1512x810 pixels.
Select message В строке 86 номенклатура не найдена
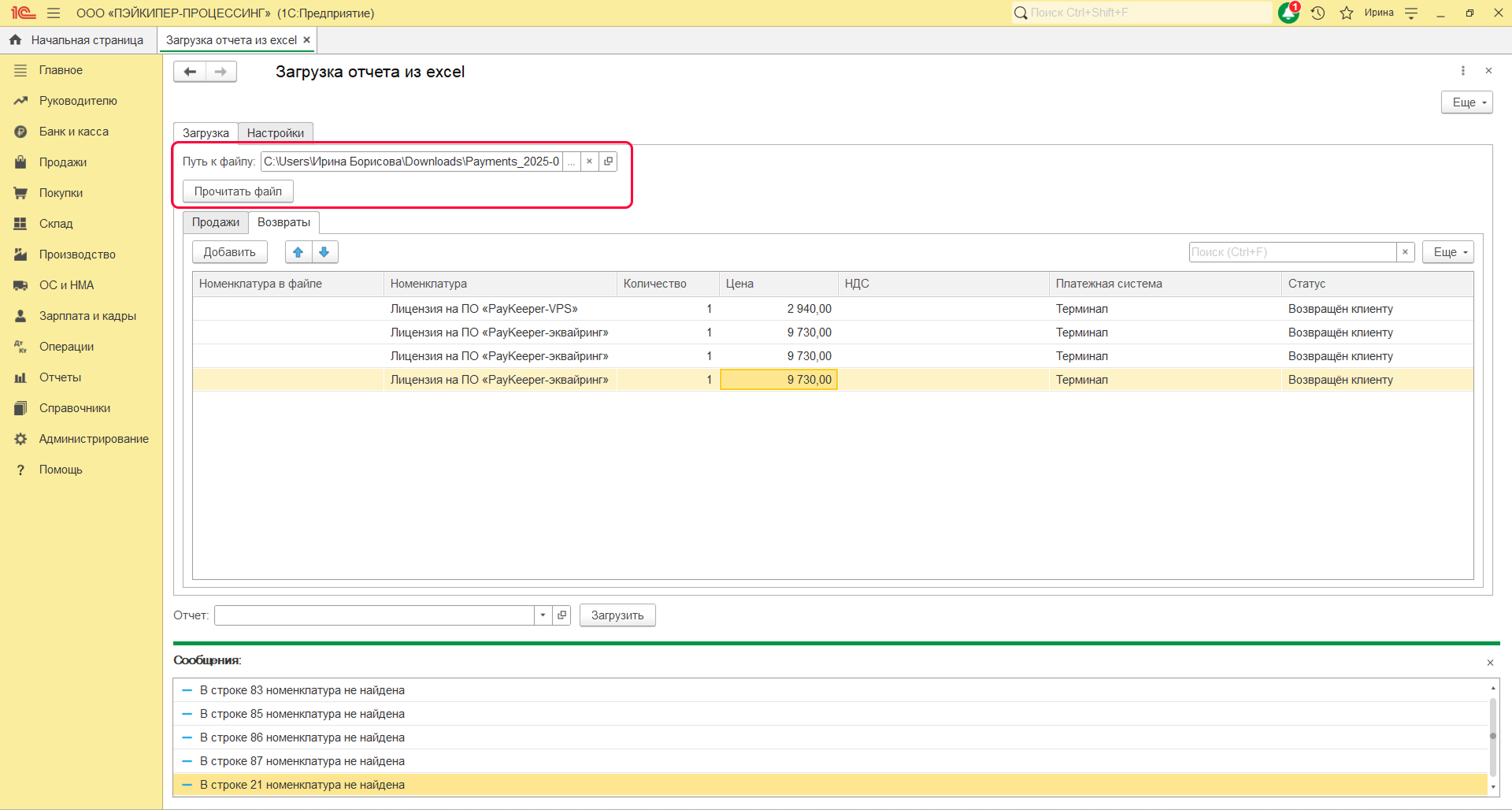[x=830, y=738]
